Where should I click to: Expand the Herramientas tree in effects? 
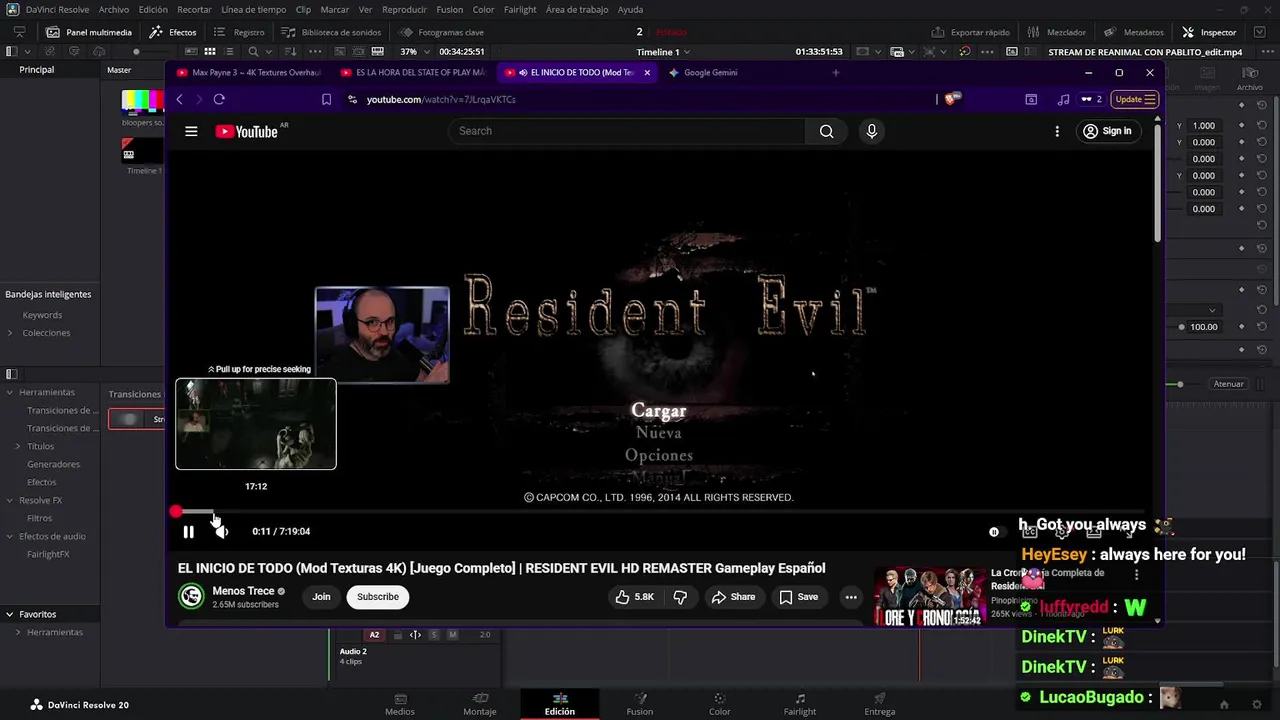(x=10, y=392)
